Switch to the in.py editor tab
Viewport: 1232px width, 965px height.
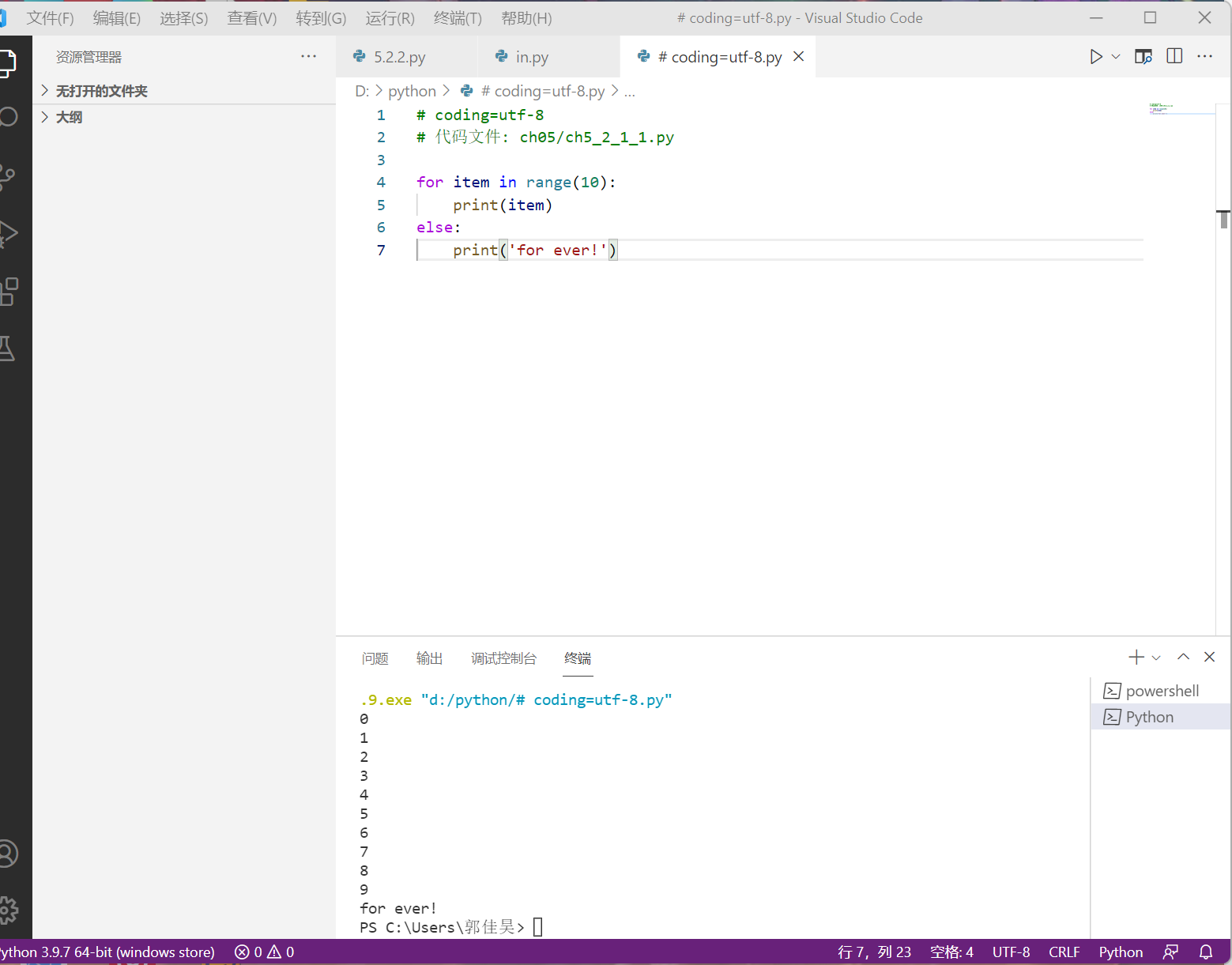pyautogui.click(x=548, y=57)
